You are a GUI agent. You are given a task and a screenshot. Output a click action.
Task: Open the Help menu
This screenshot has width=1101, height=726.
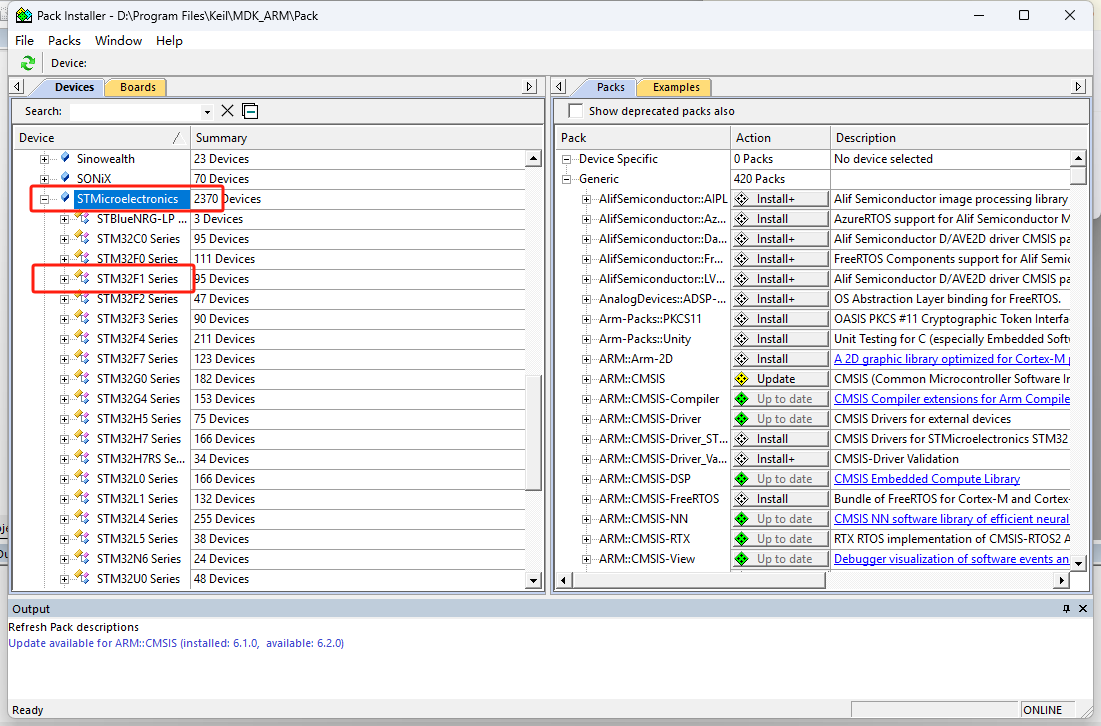click(169, 41)
